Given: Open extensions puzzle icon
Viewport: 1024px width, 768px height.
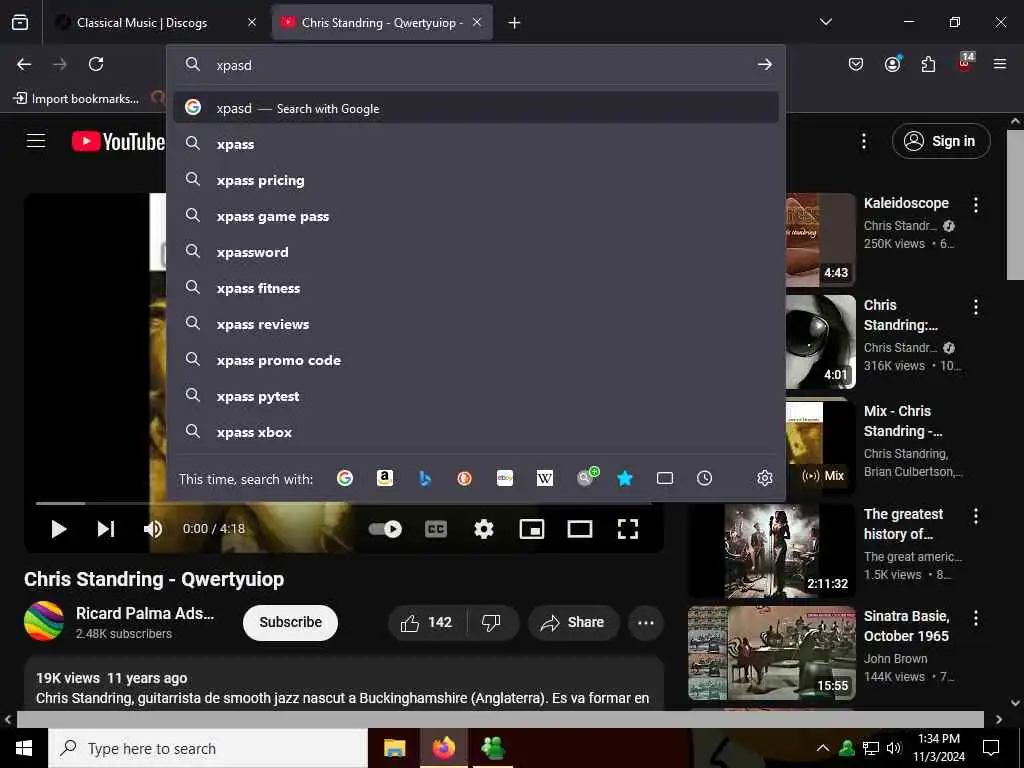Looking at the screenshot, I should (928, 64).
